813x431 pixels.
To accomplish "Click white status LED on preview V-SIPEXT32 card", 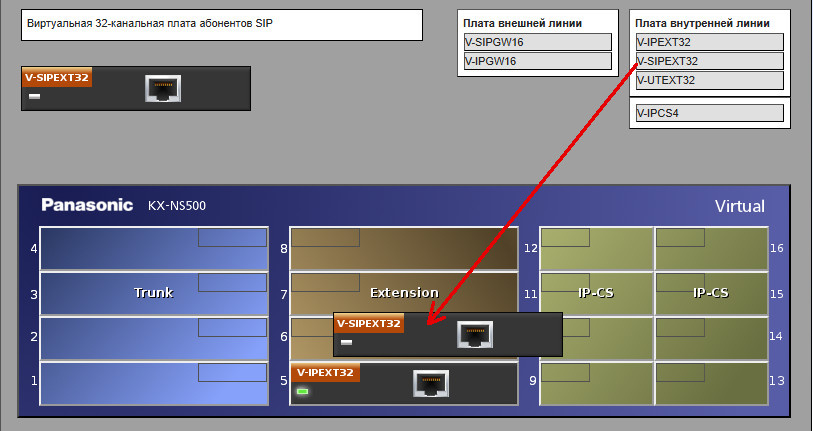I will click(35, 96).
